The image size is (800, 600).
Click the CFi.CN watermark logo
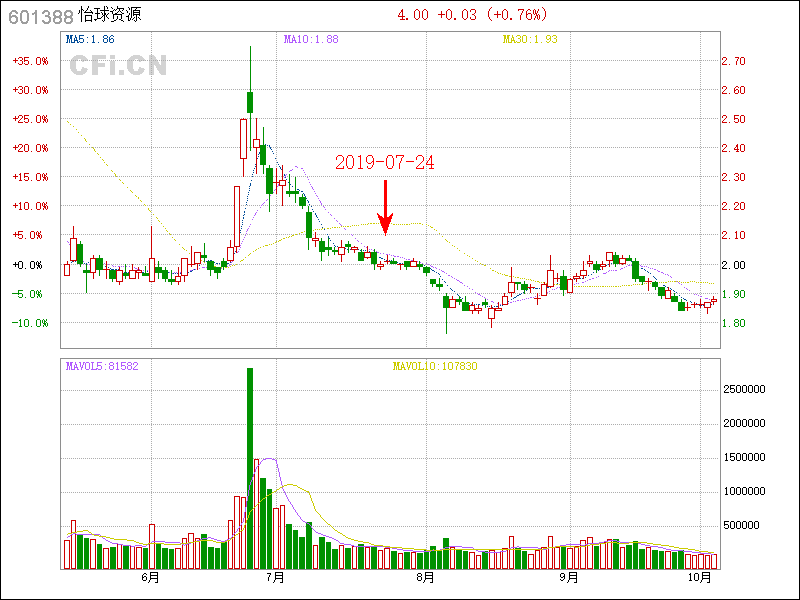(118, 66)
